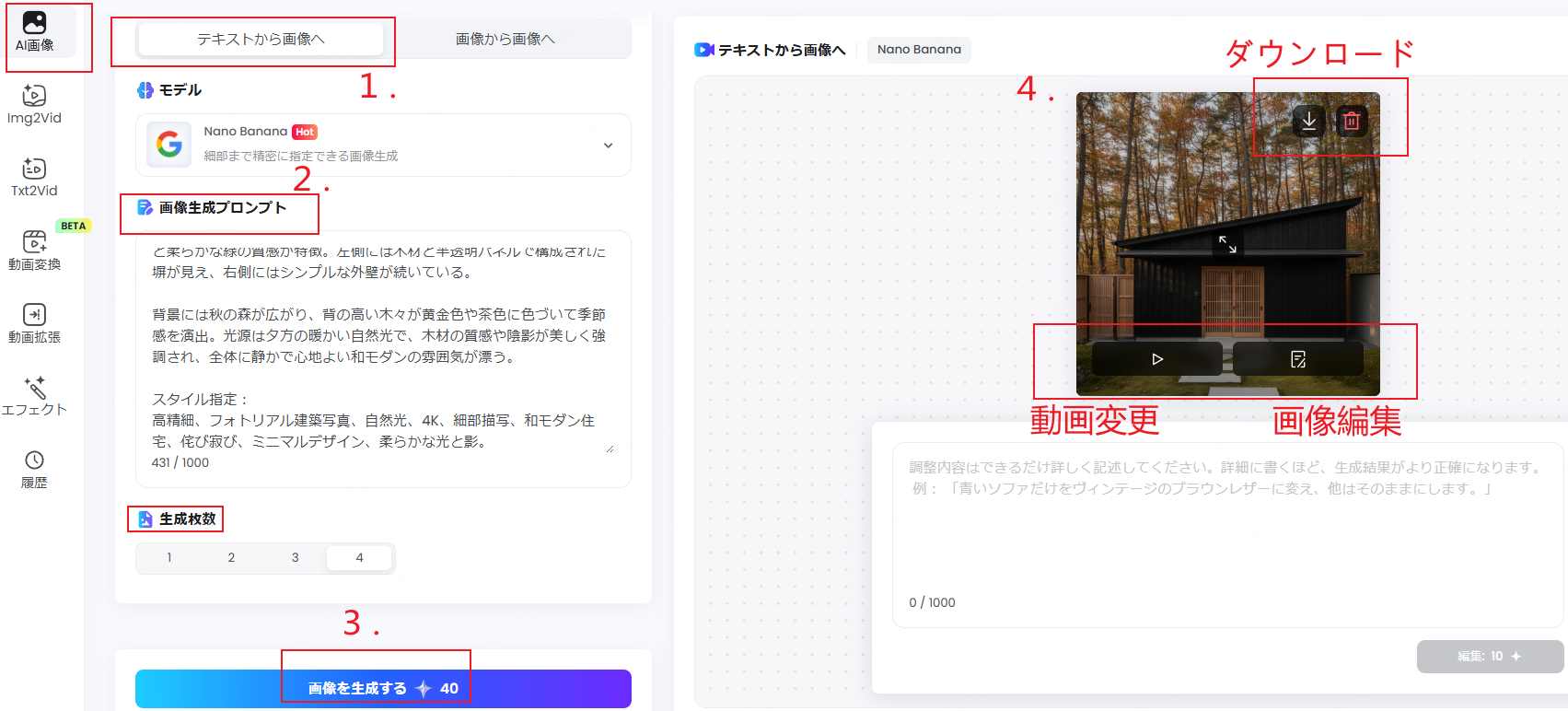
Task: Click the BETA badge on 動画変換
Action: click(74, 226)
